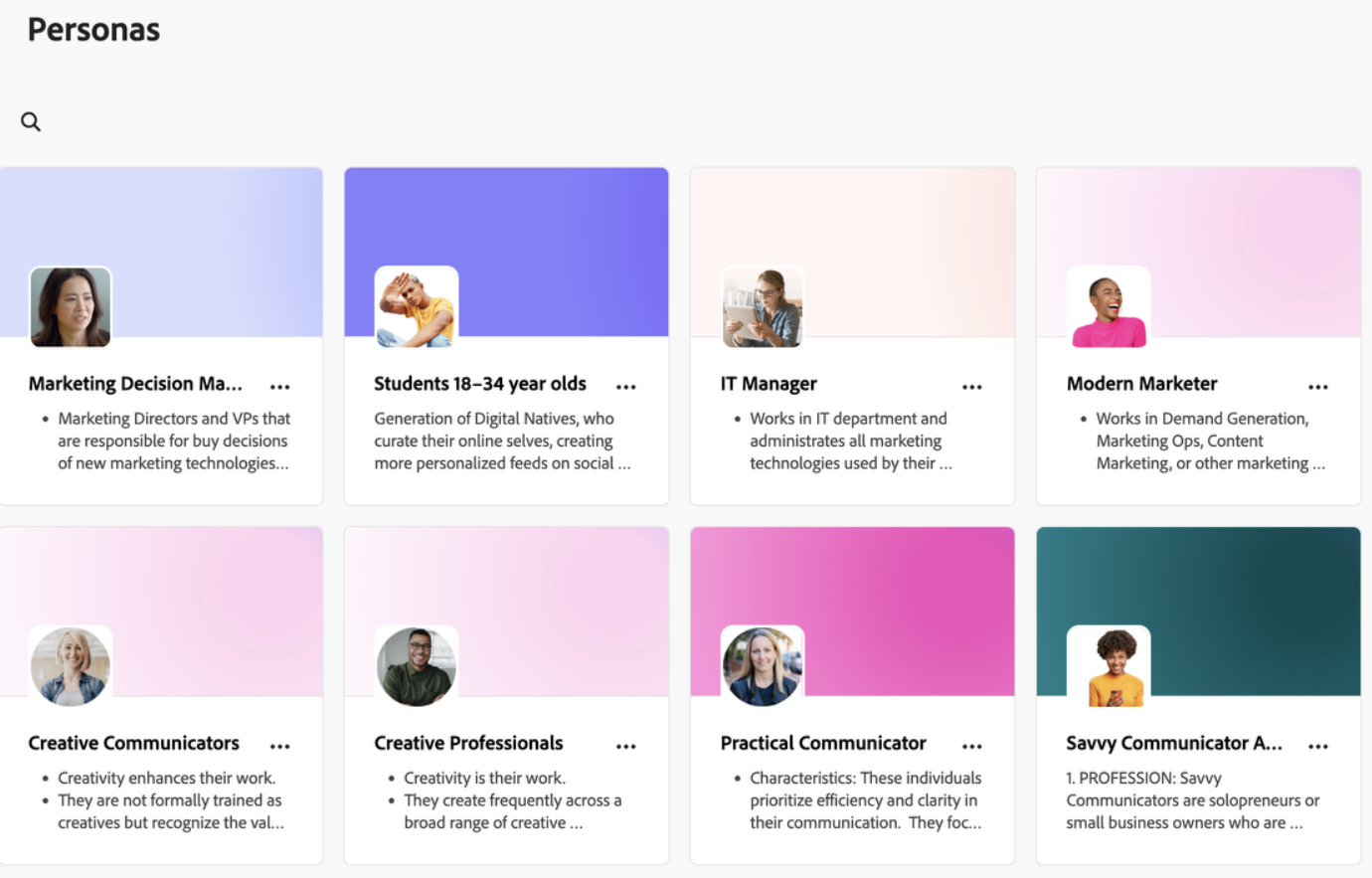Open the Practical Communicator card title

(823, 743)
